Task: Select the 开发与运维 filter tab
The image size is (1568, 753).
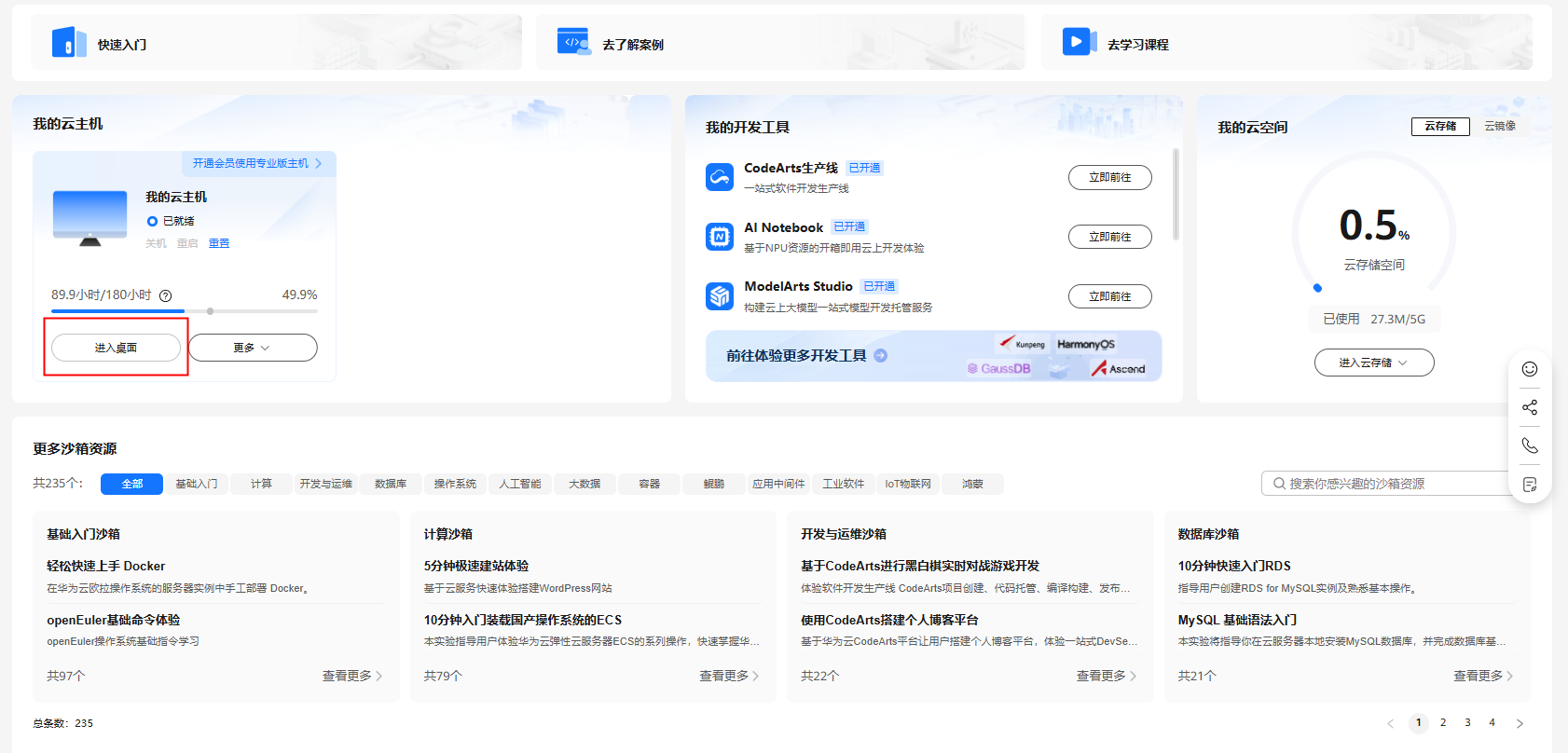Action: coord(326,484)
